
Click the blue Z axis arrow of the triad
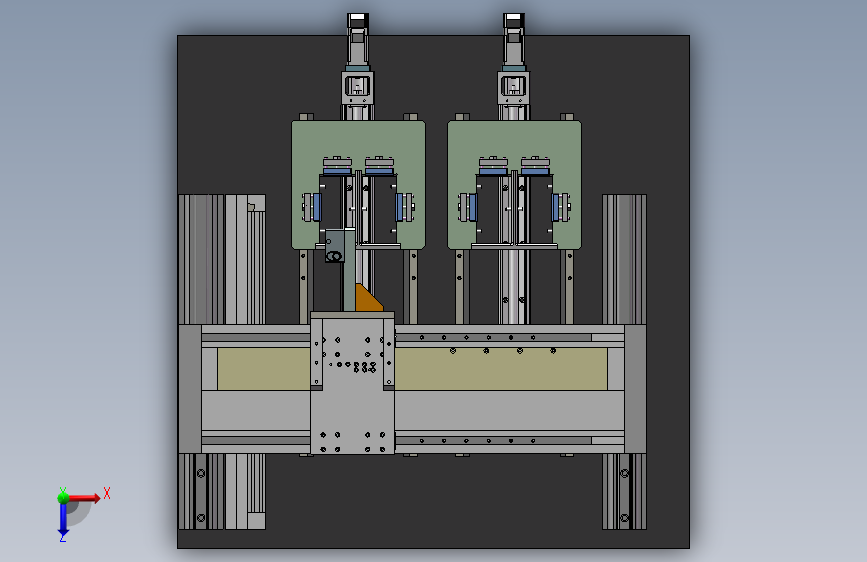click(63, 520)
